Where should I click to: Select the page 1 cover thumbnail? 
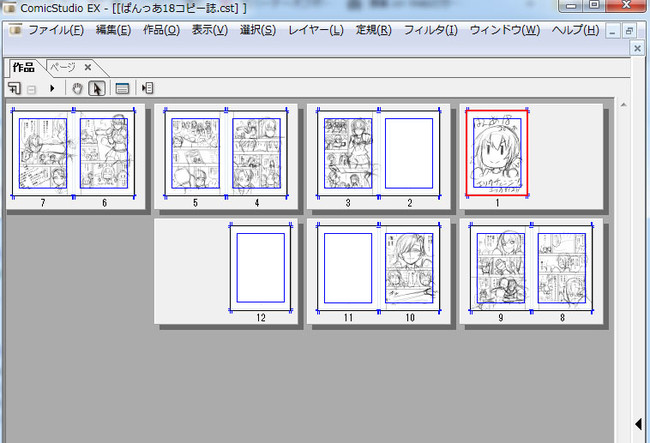[x=497, y=153]
